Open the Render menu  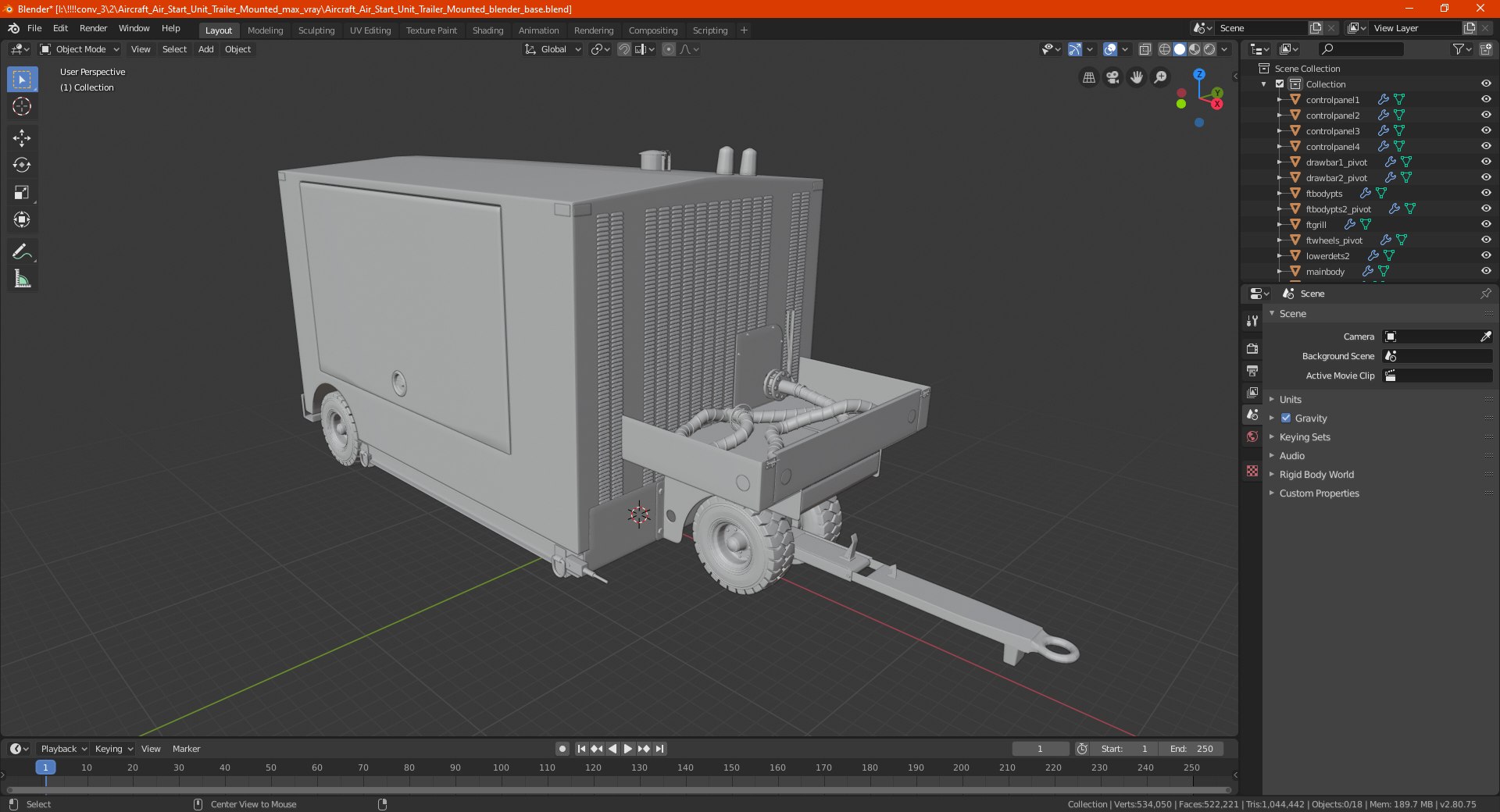[x=93, y=28]
